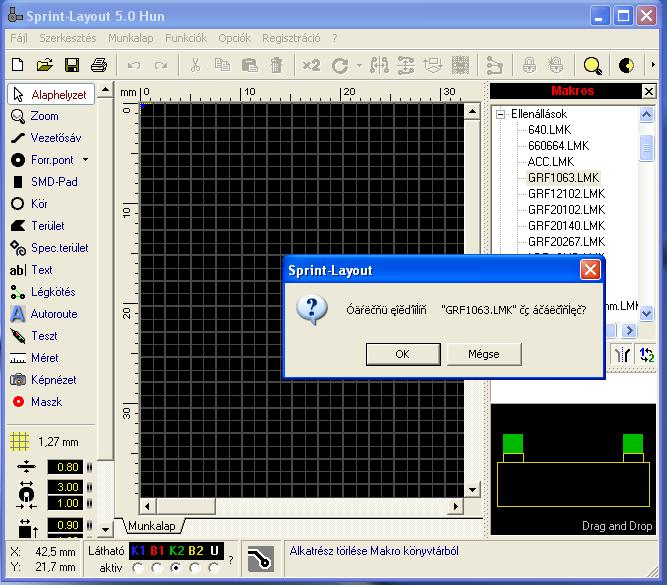
Task: Click the vertical mirror toolbar icon
Action: tap(406, 65)
